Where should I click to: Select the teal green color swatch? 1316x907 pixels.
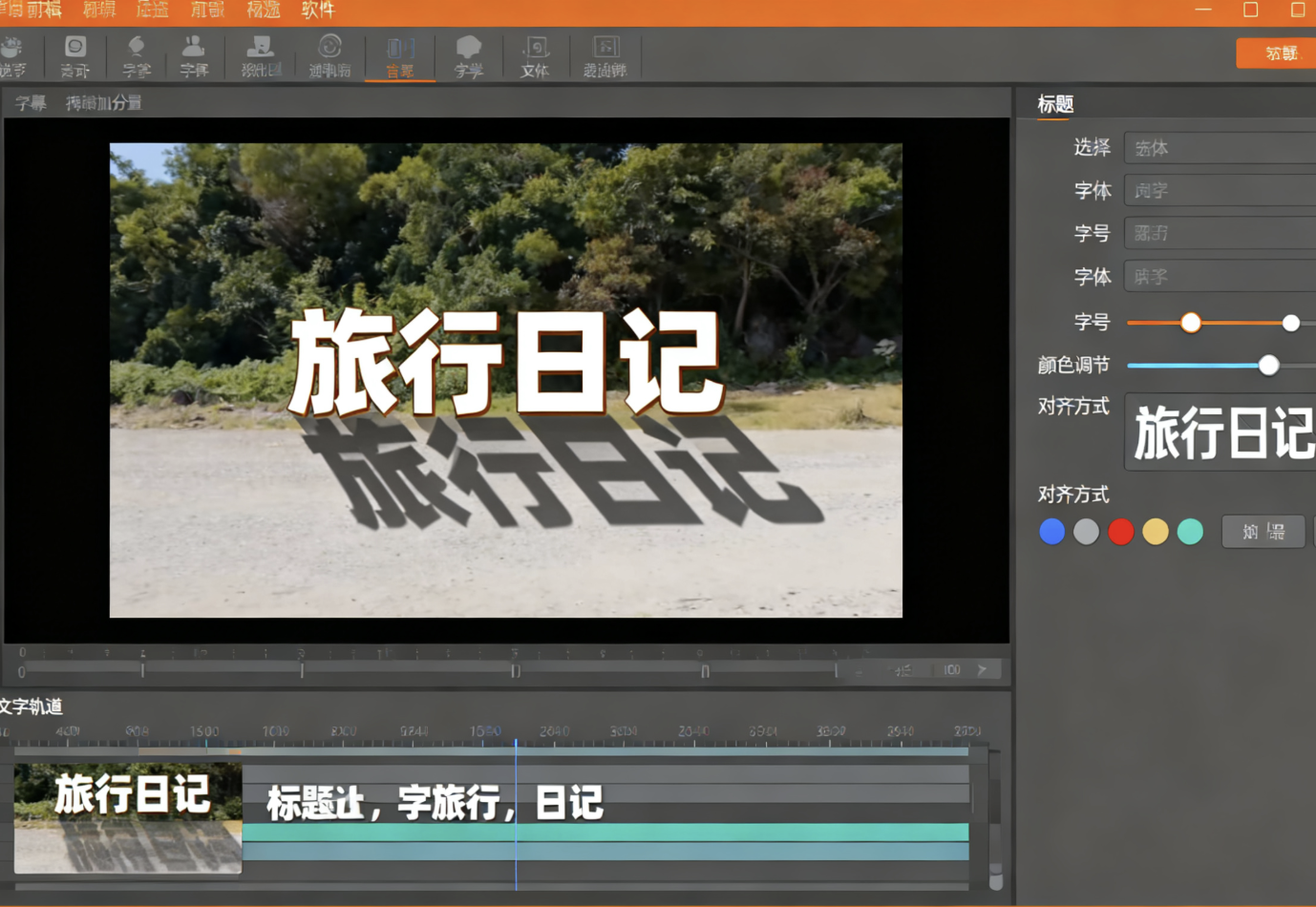(1190, 532)
